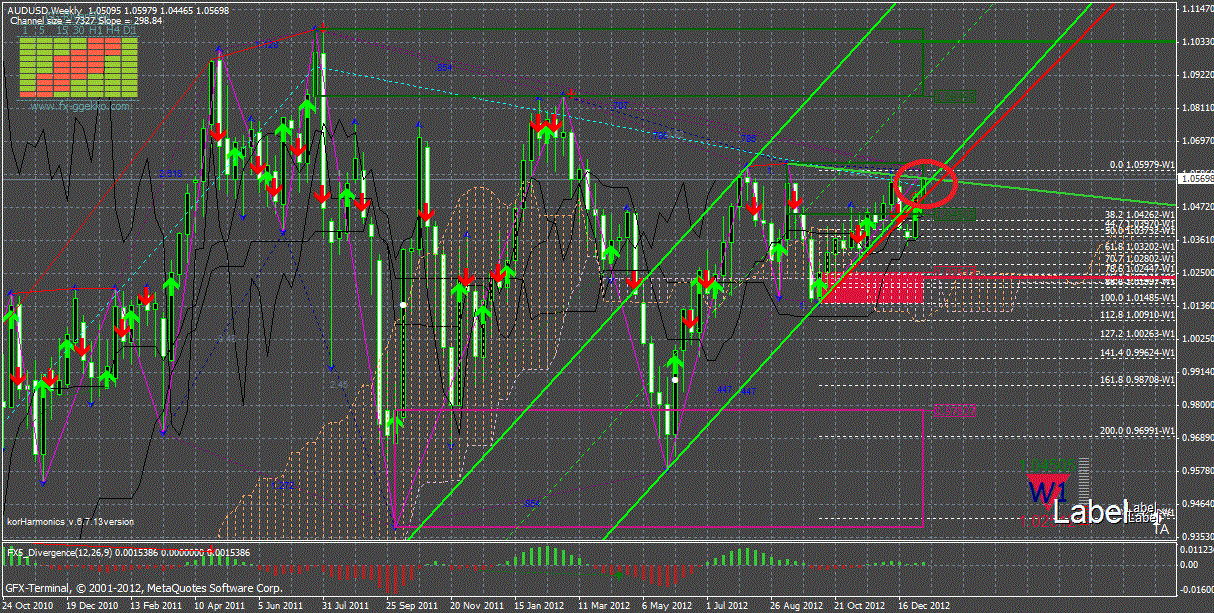The image size is (1214, 613).
Task: Select the H1 column in the timeframe grid
Action: [x=96, y=32]
